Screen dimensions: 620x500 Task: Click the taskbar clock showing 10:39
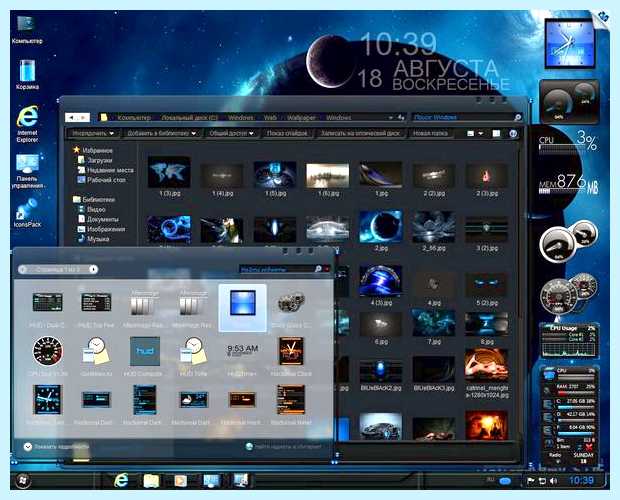[581, 481]
